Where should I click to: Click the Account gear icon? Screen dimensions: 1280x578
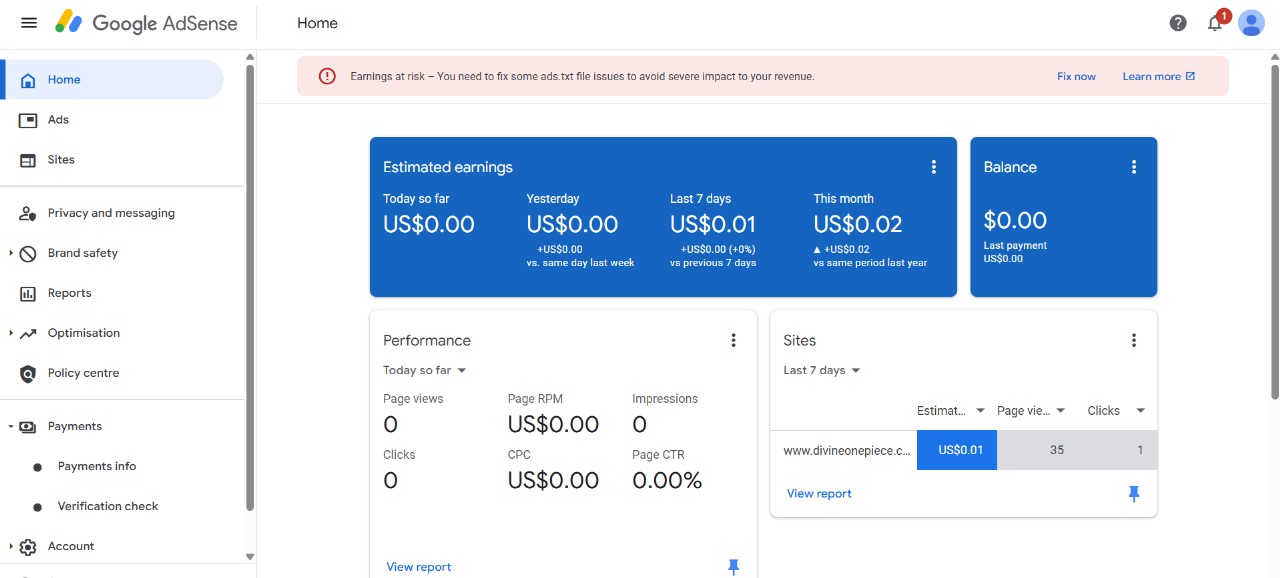click(28, 547)
